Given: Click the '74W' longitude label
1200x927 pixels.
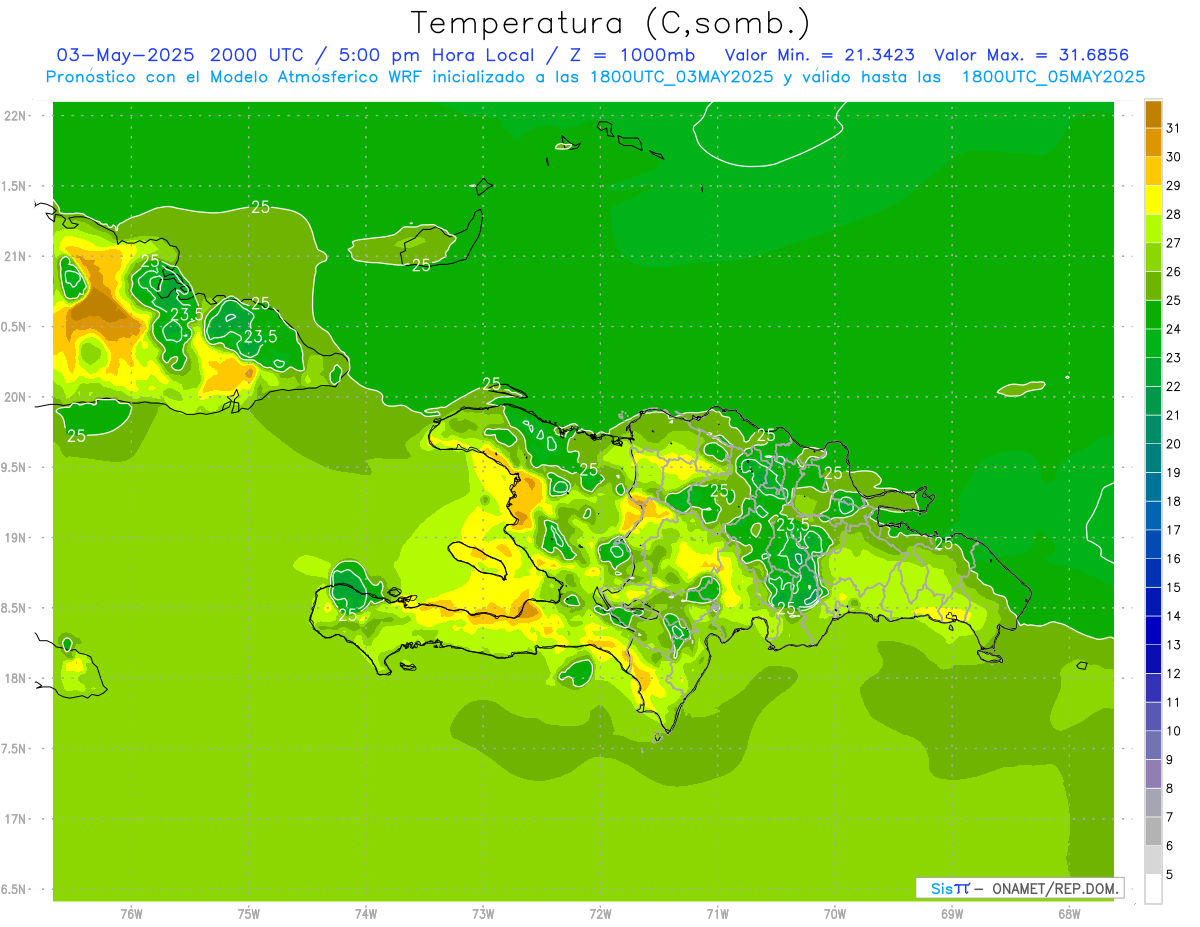Looking at the screenshot, I should coord(365,914).
